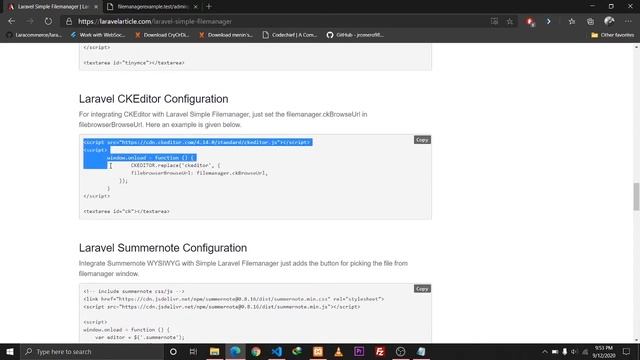Open the clock and date flyout

click(x=604, y=351)
